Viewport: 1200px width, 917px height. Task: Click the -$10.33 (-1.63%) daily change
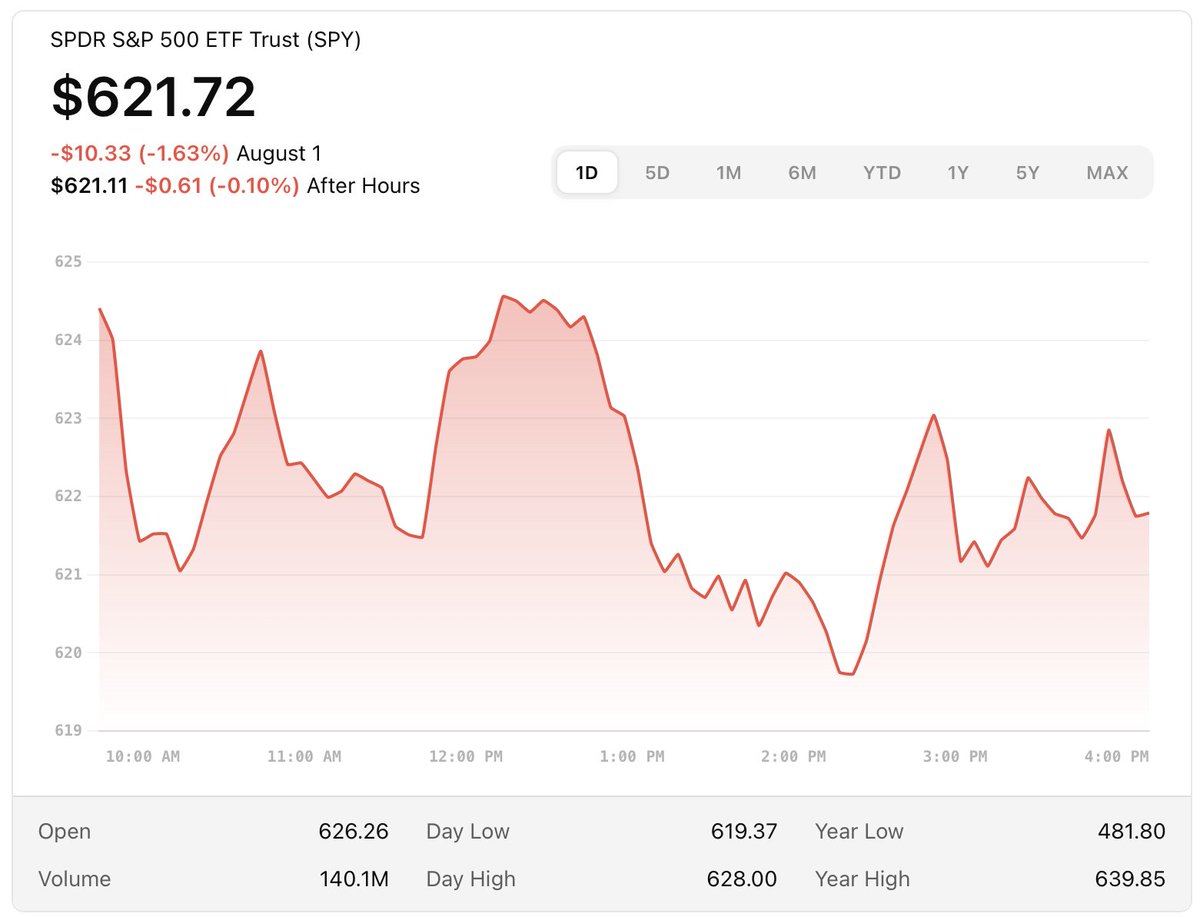140,154
